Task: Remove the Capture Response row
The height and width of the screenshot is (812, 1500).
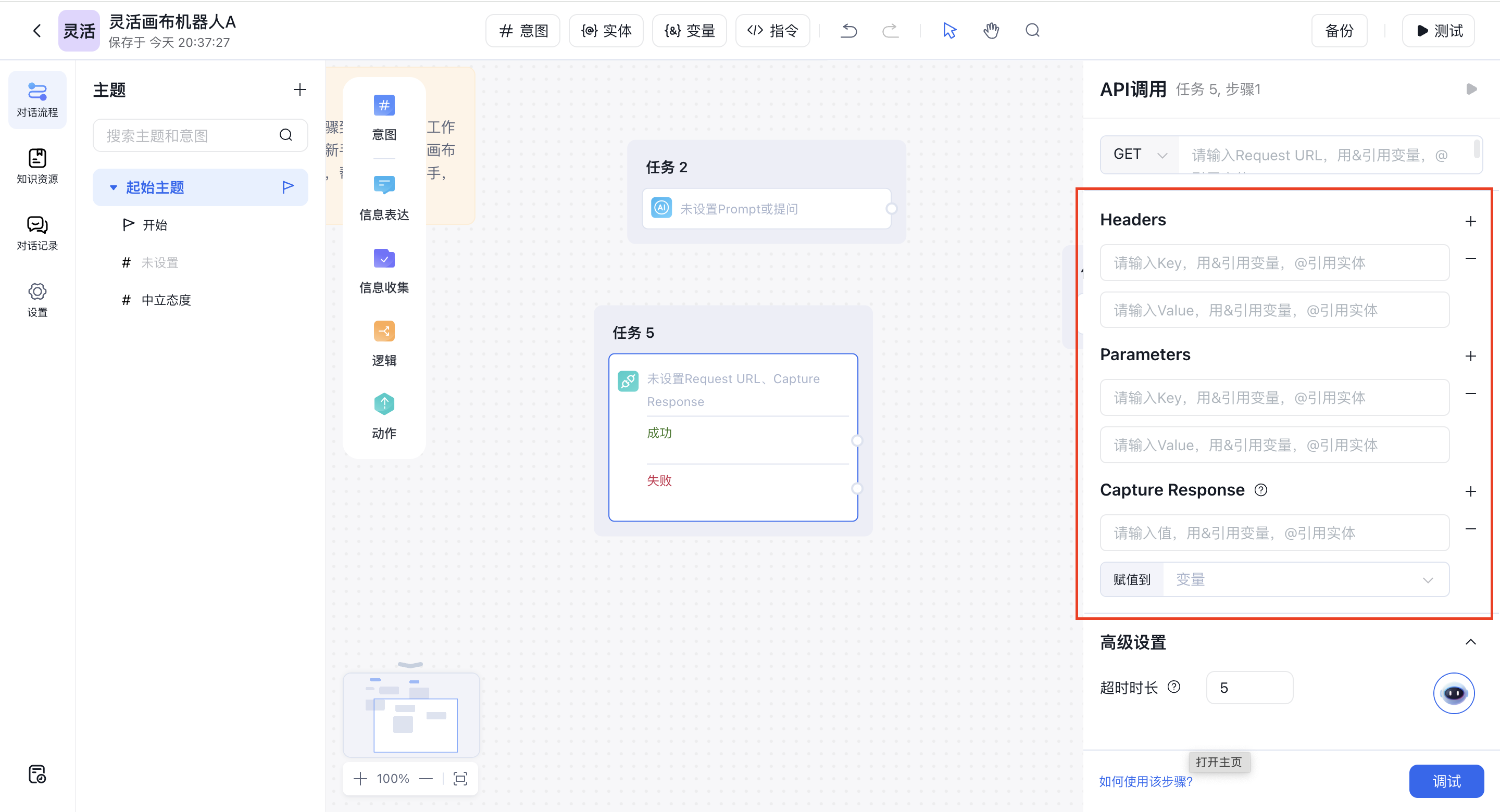Action: tap(1470, 528)
